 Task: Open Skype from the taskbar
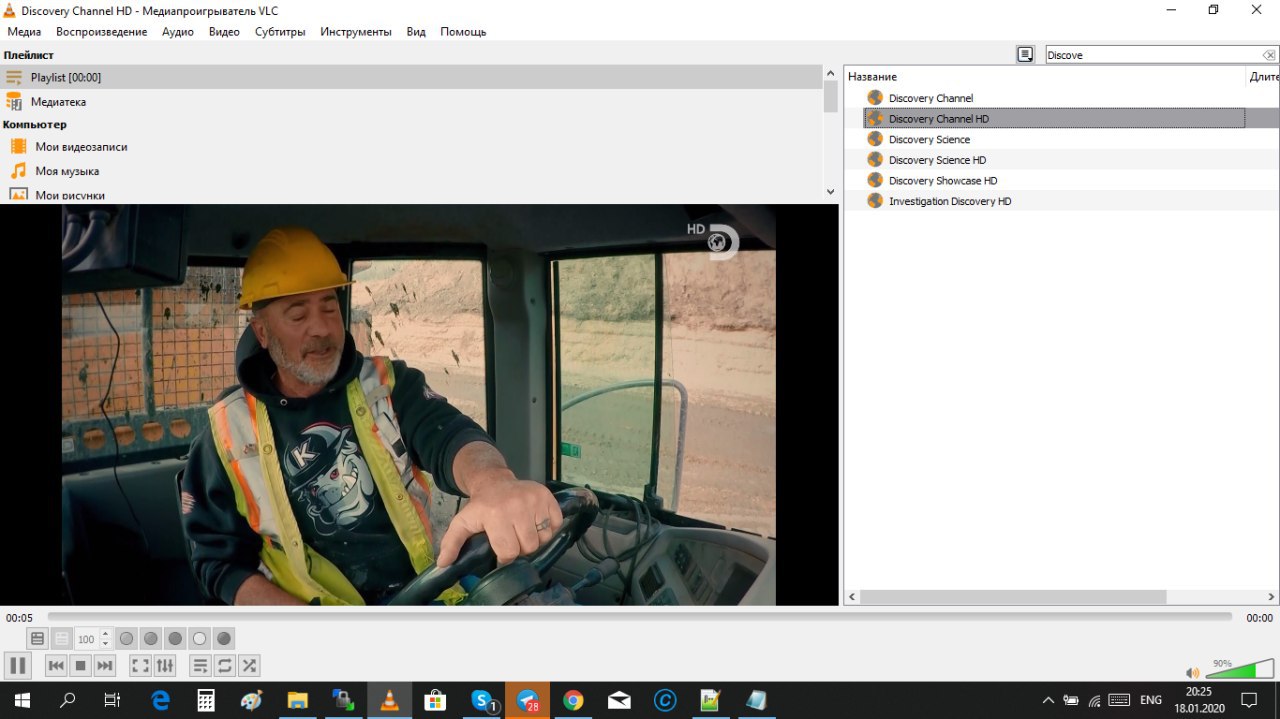tap(482, 701)
